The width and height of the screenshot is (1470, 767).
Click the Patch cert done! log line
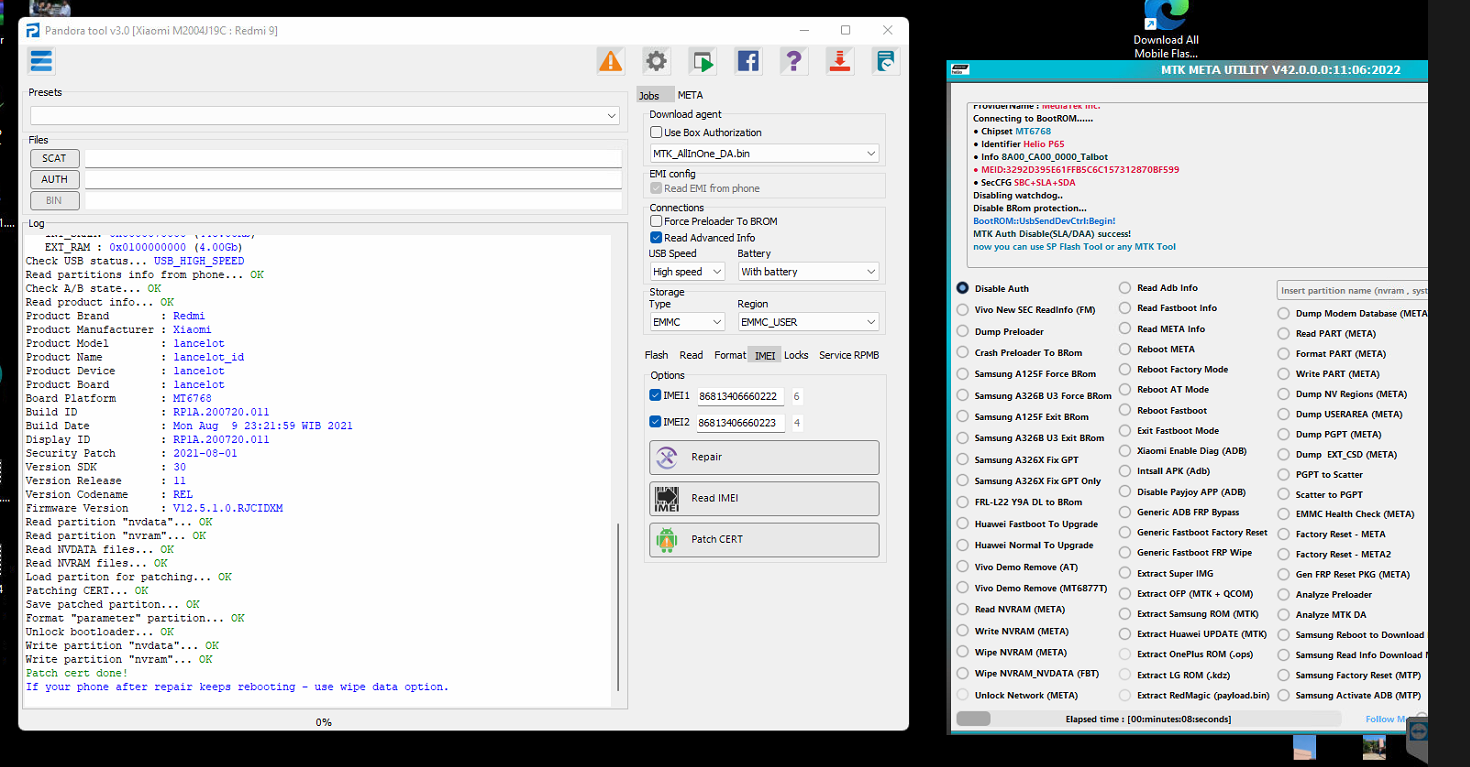tap(77, 673)
